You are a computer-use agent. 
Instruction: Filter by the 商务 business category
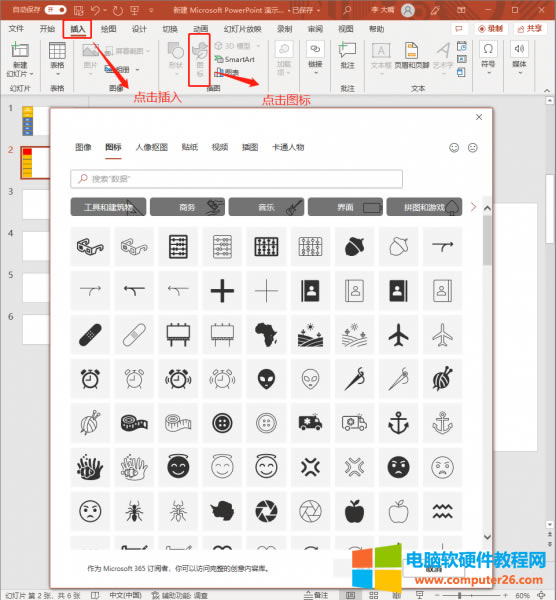tap(188, 207)
